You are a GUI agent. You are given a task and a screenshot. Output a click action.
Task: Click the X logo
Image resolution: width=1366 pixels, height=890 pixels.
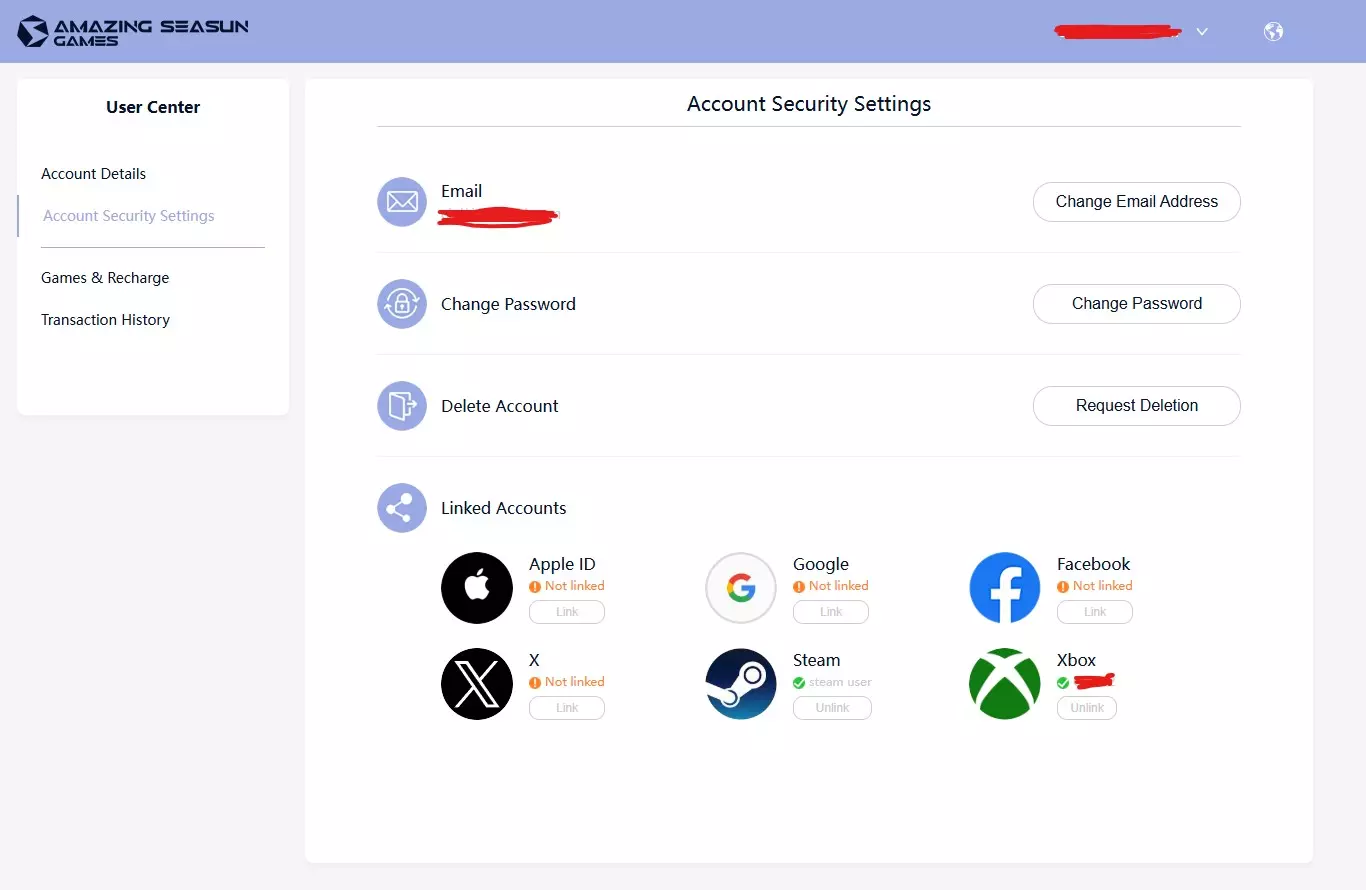tap(477, 684)
